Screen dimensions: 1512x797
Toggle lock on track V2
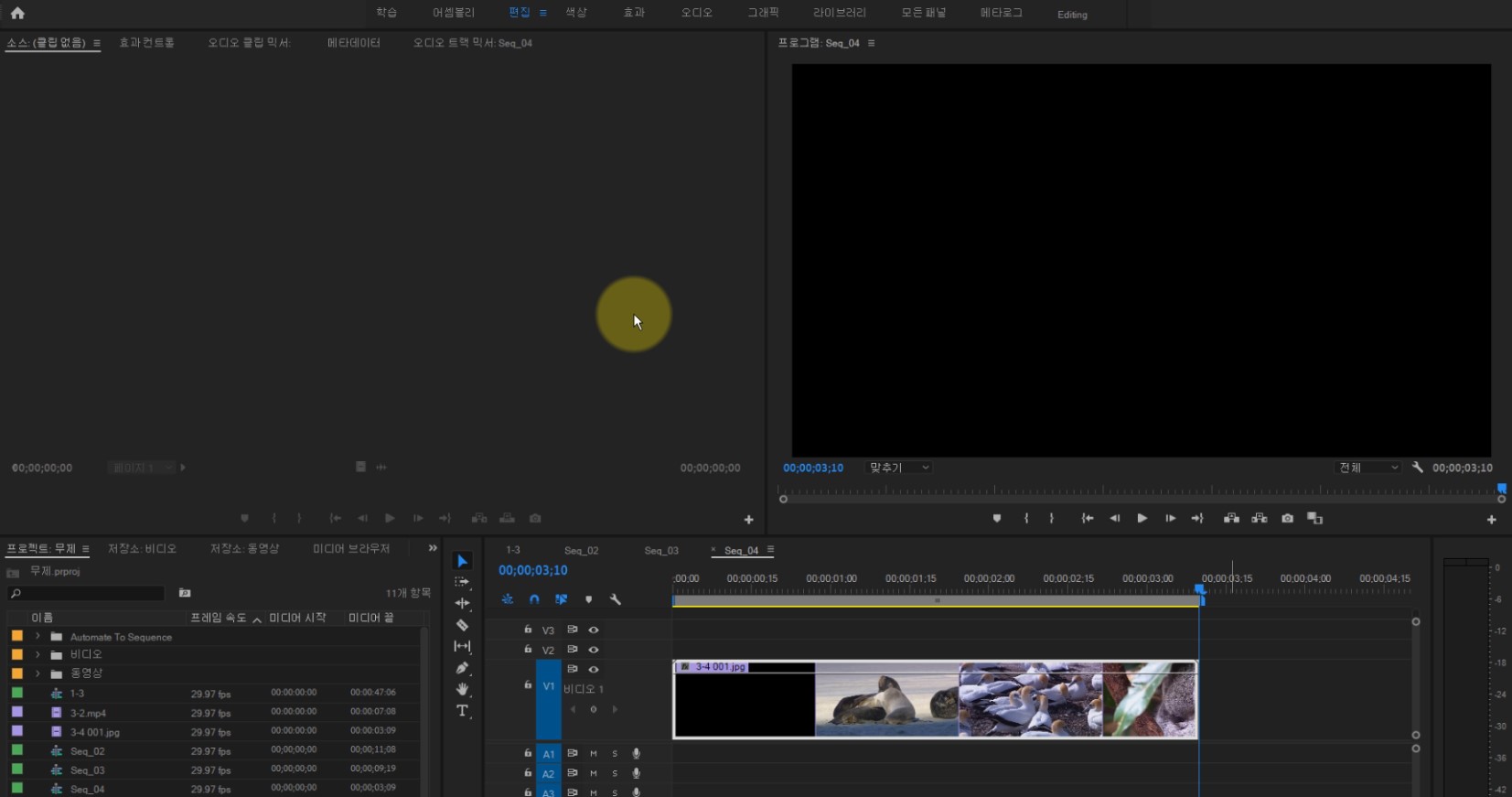coord(528,650)
